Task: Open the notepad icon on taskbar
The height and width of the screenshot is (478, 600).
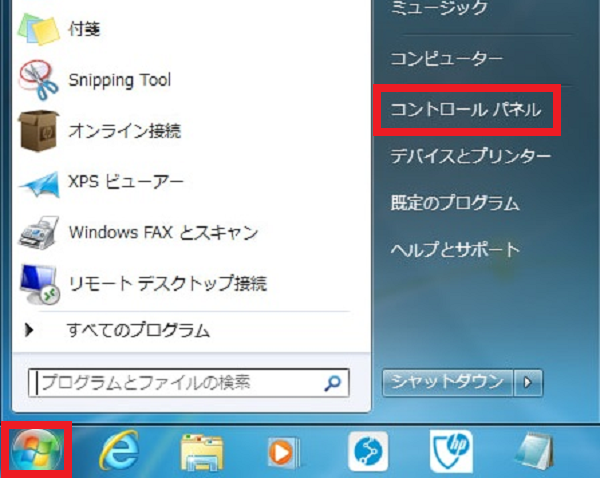Action: coord(534,451)
